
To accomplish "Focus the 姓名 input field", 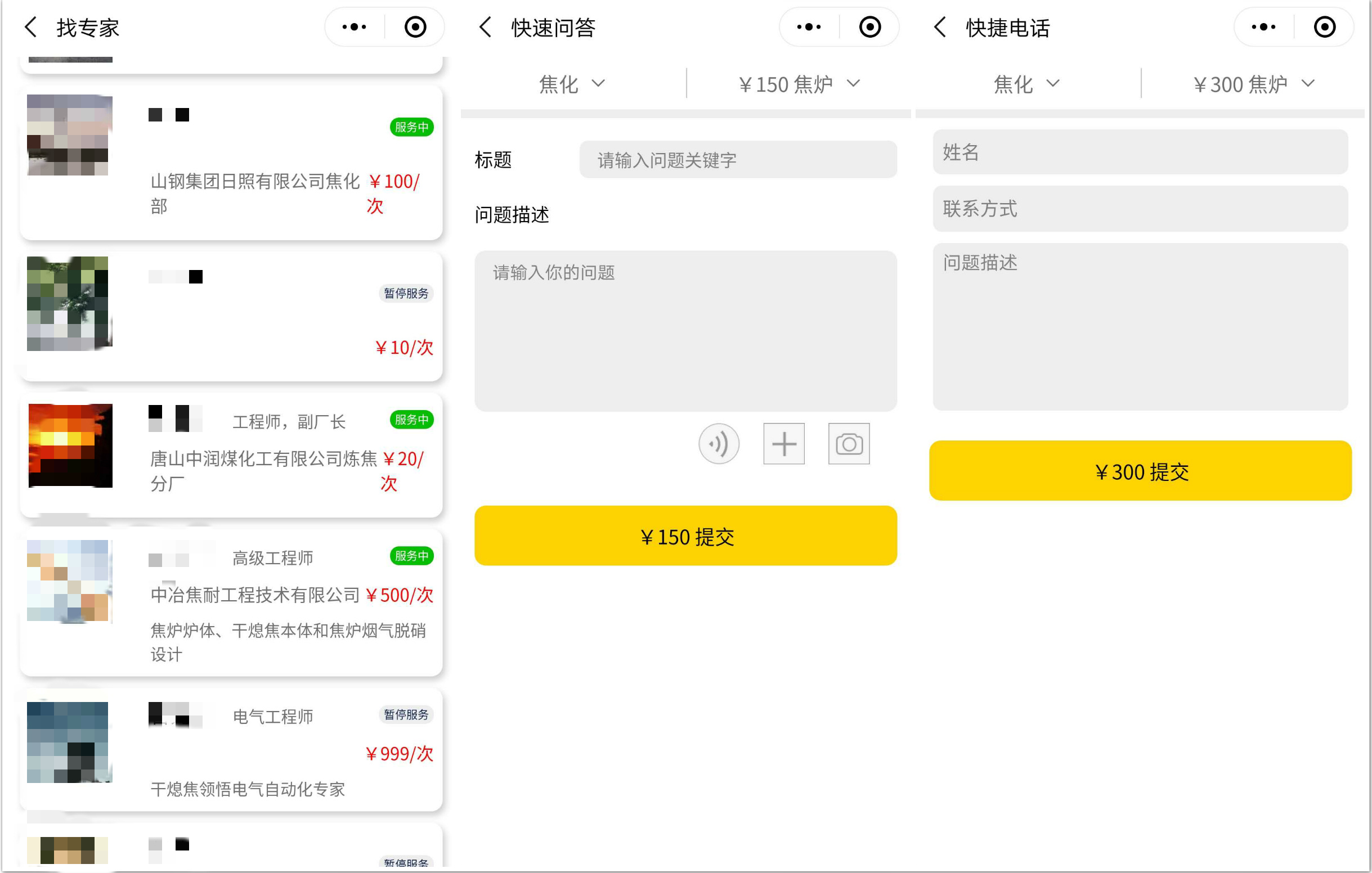I will point(1140,152).
